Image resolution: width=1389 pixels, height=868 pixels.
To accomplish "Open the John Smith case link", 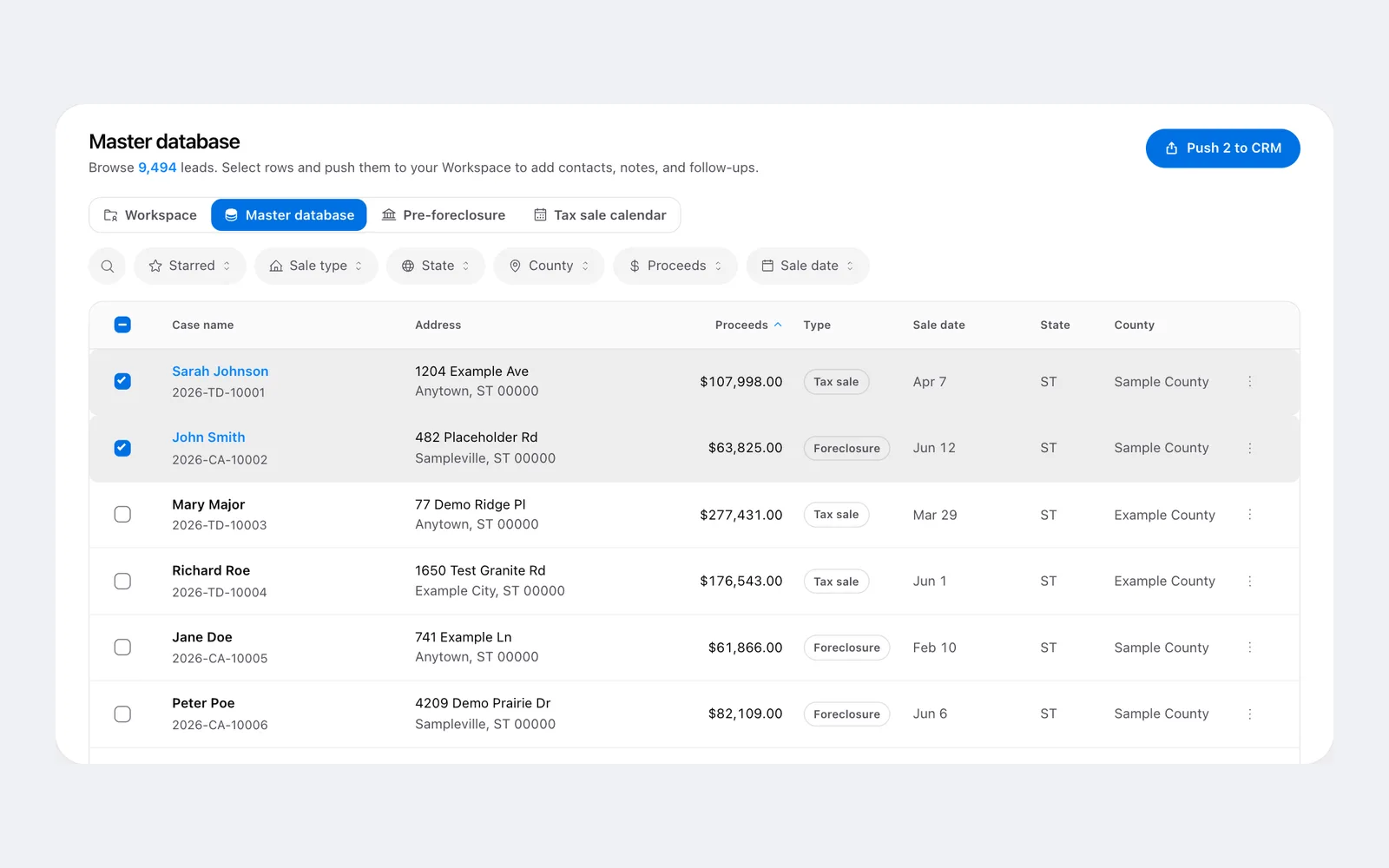I will [x=208, y=437].
